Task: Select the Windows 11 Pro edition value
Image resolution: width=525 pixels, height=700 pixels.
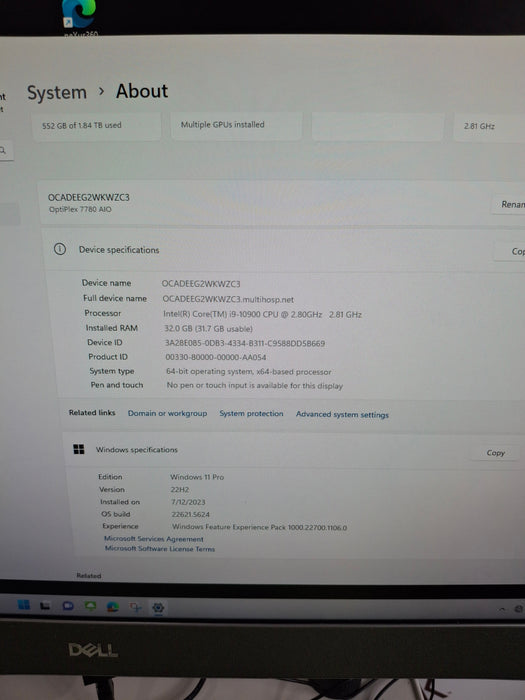Action: [x=197, y=477]
